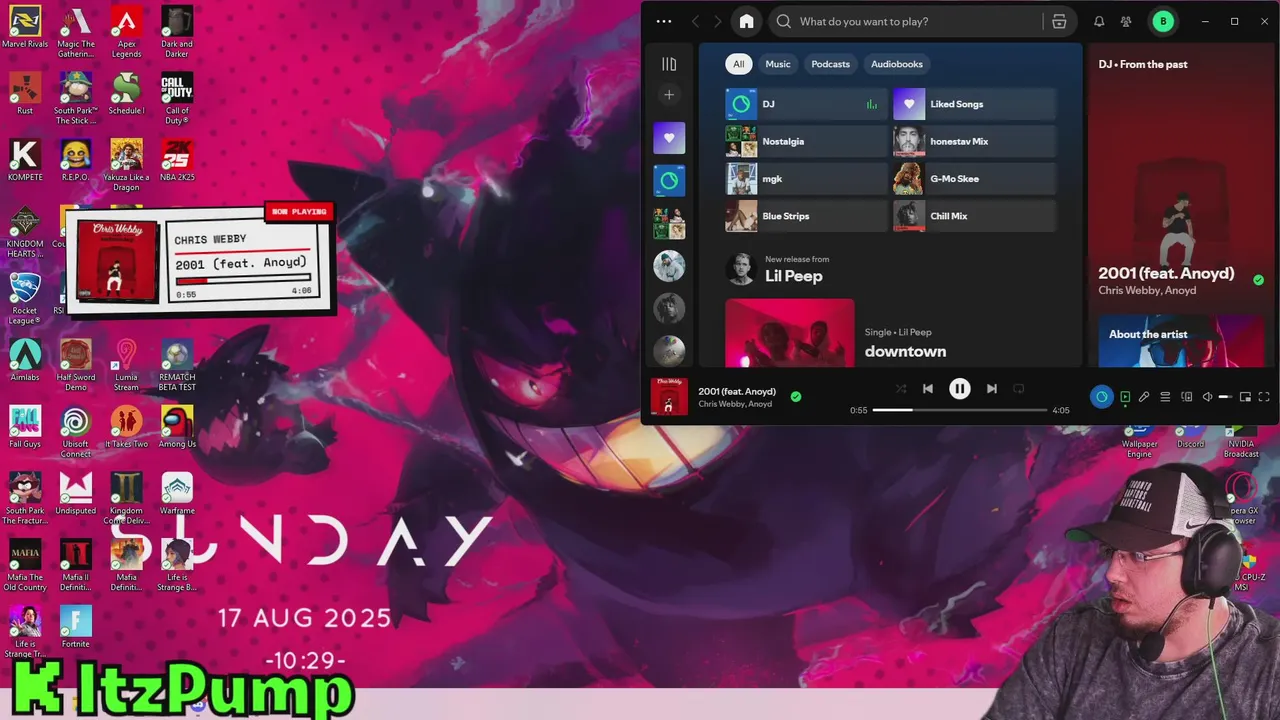
Task: Skip to previous track
Action: pyautogui.click(x=928, y=389)
